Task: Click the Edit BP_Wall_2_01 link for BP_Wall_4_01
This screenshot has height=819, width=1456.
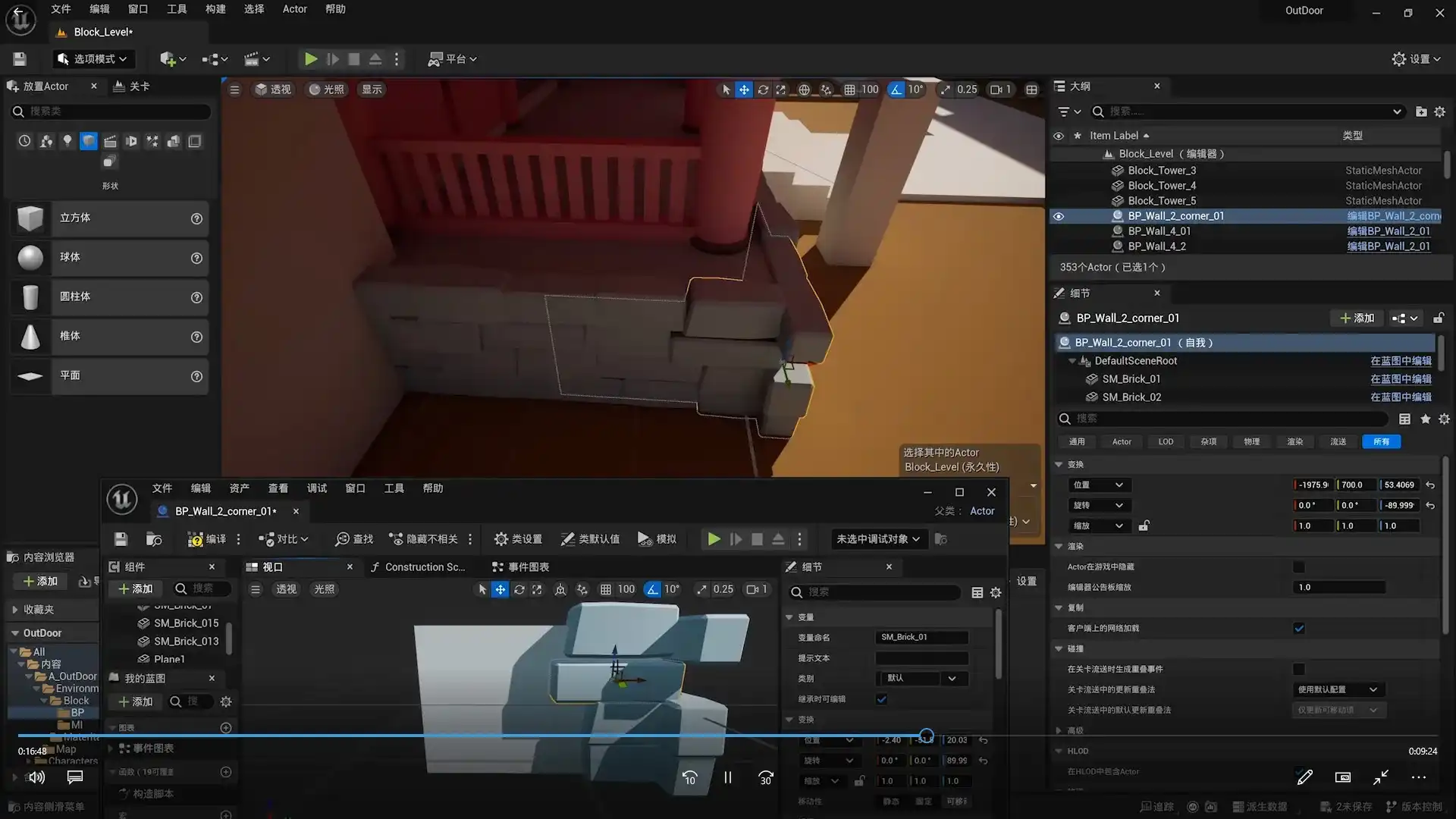Action: coord(1388,231)
